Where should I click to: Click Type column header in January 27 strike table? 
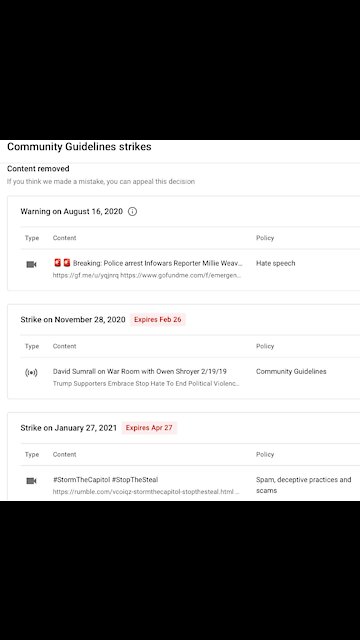pos(32,454)
